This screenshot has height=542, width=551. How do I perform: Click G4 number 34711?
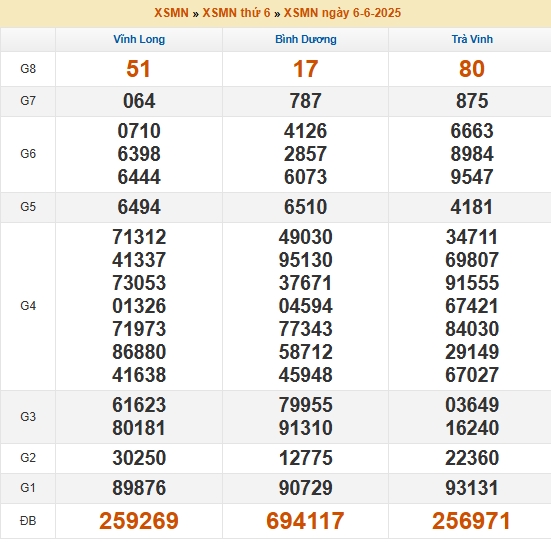(472, 237)
